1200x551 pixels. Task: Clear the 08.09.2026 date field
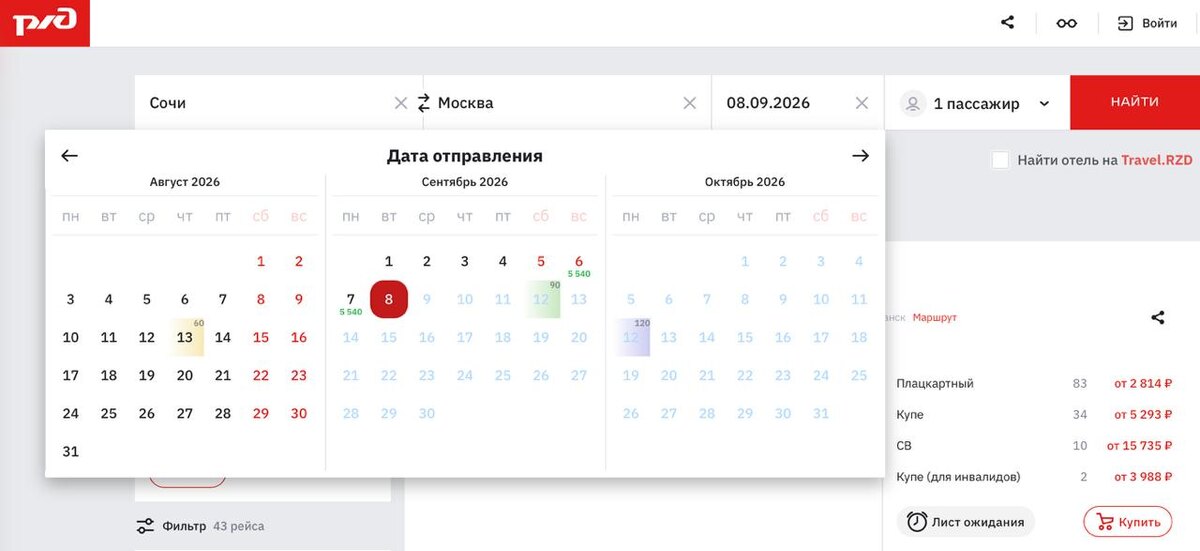[862, 103]
